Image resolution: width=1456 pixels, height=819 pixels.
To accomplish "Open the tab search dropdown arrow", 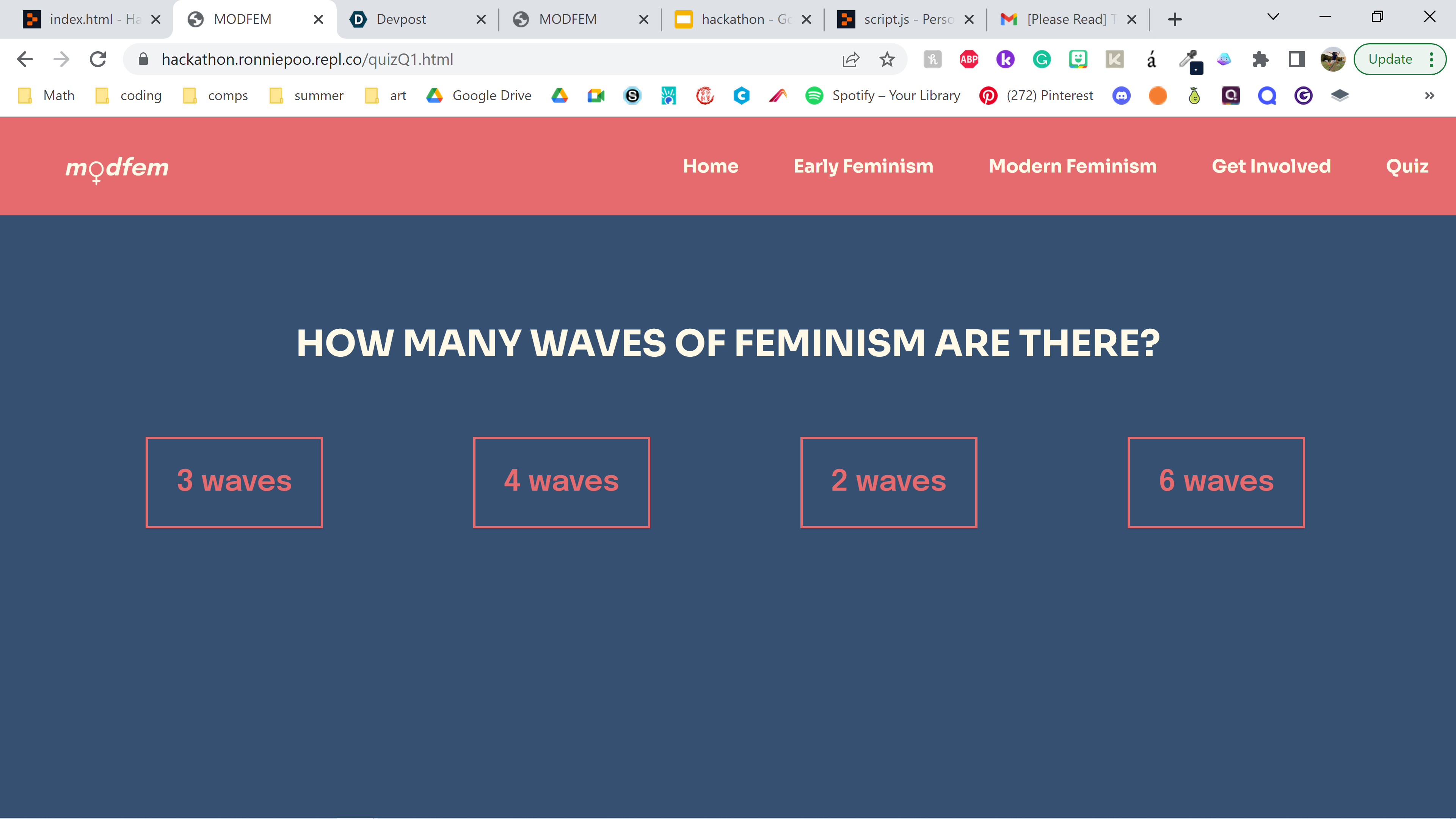I will 1273,17.
